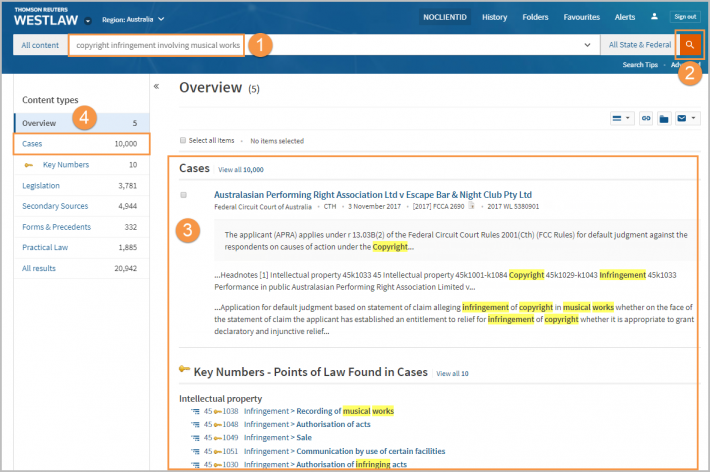Image resolution: width=710 pixels, height=472 pixels.
Task: Open the PDF icon beside [2017] FCCA 2690
Action: (471, 206)
